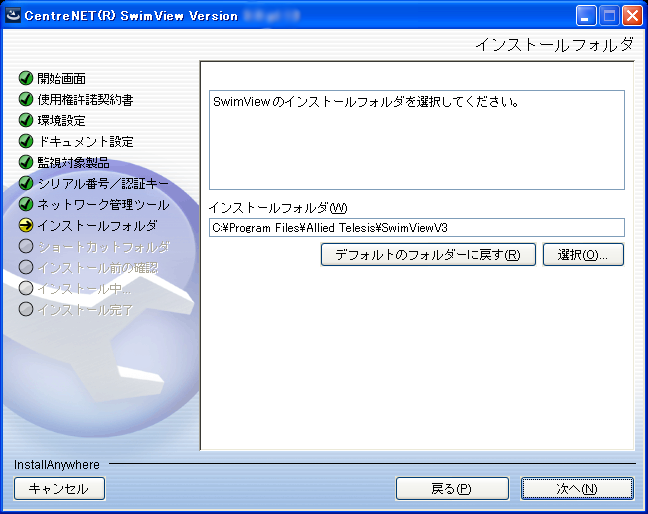Click the デフォルトのフォルダーに戻す(R) button
This screenshot has width=648, height=514.
point(428,255)
